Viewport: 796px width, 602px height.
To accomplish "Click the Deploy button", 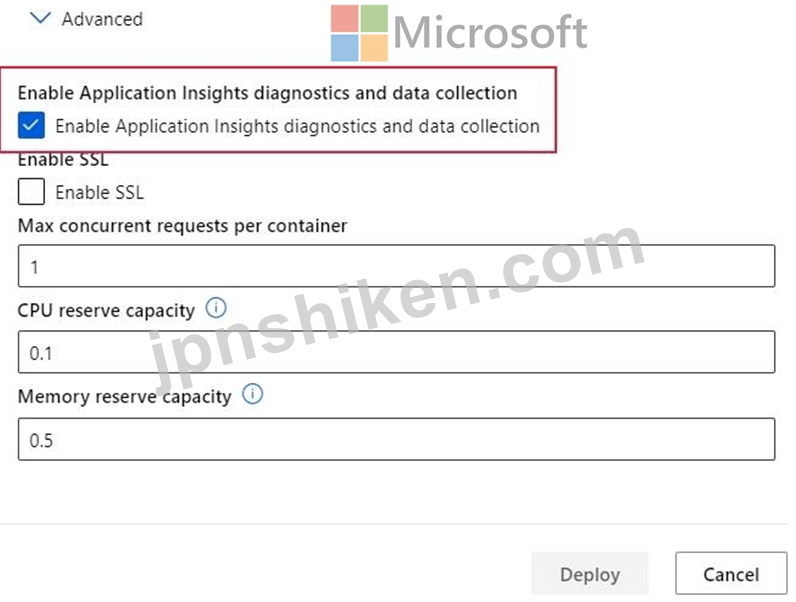I will click(x=590, y=574).
